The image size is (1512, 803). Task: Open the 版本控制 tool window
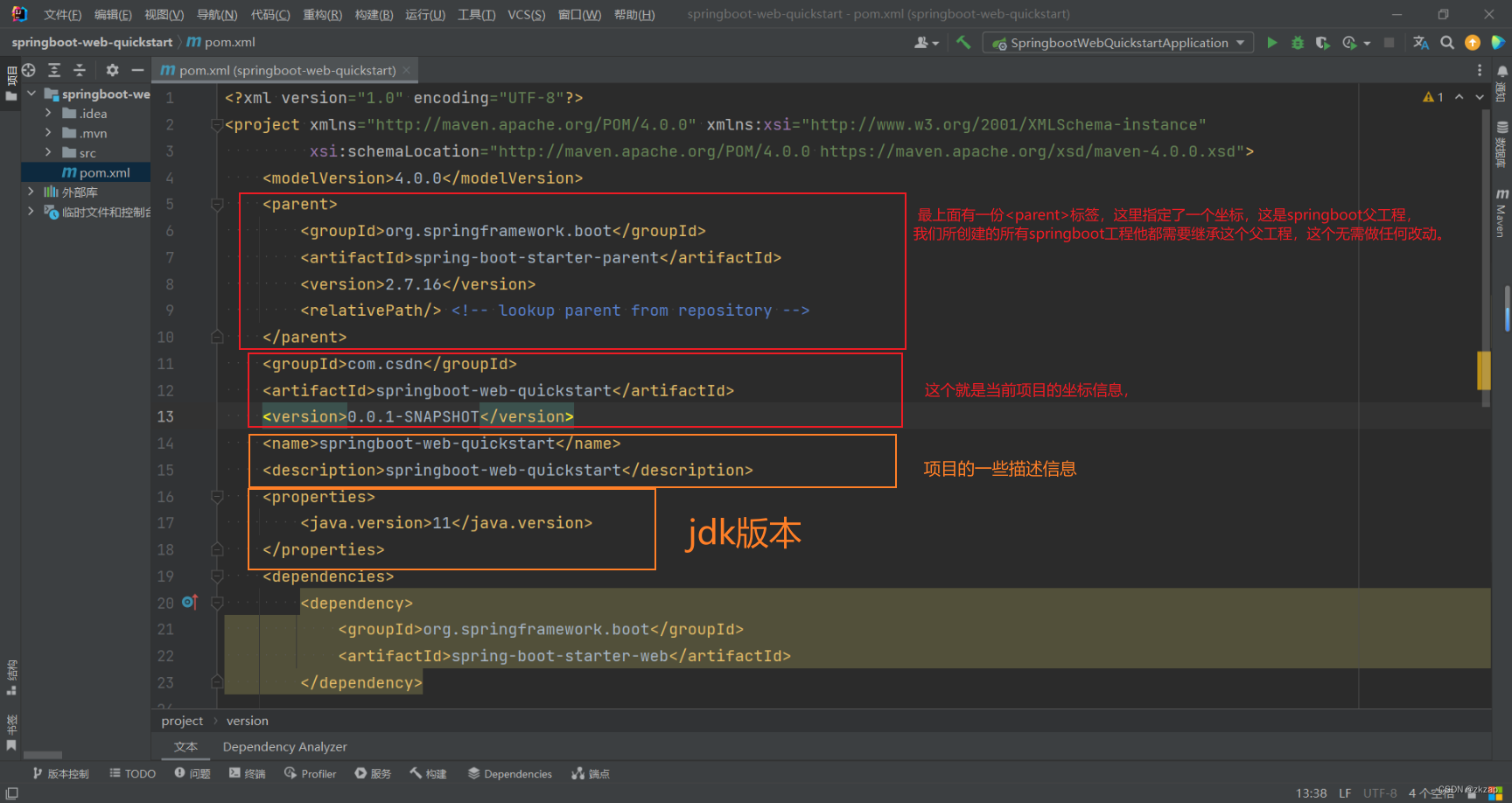61,773
